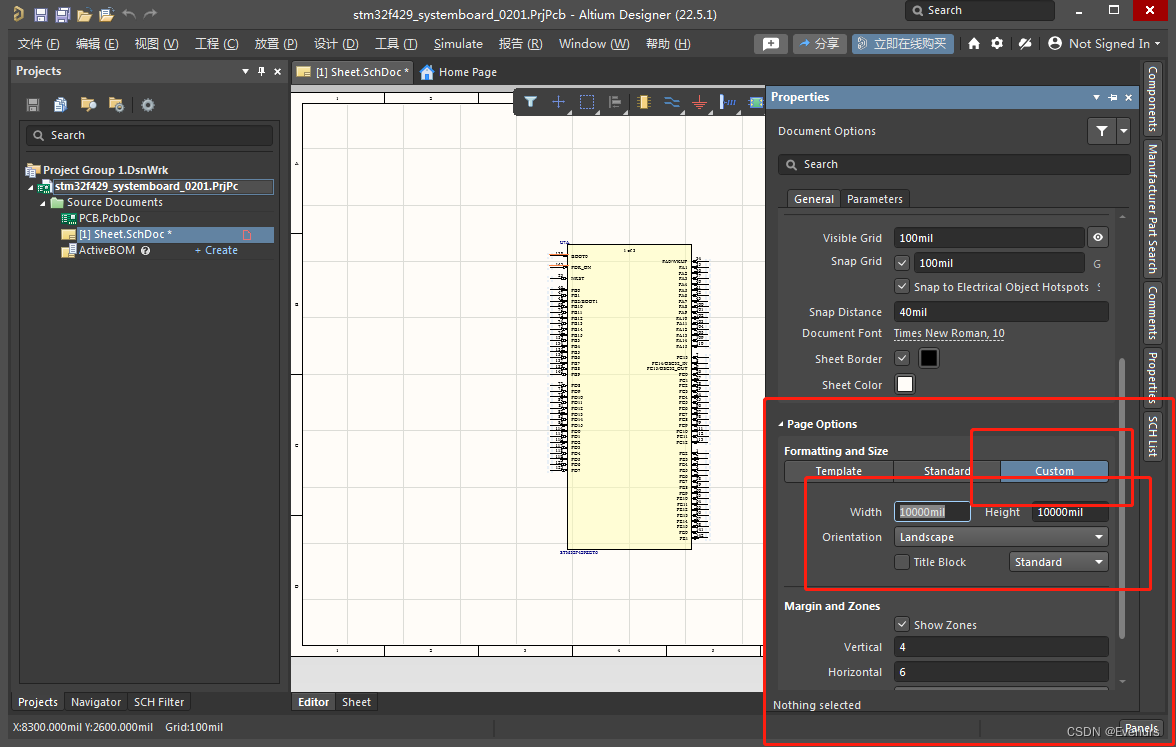The height and width of the screenshot is (747, 1176).
Task: Select the Align objects tool
Action: click(615, 102)
